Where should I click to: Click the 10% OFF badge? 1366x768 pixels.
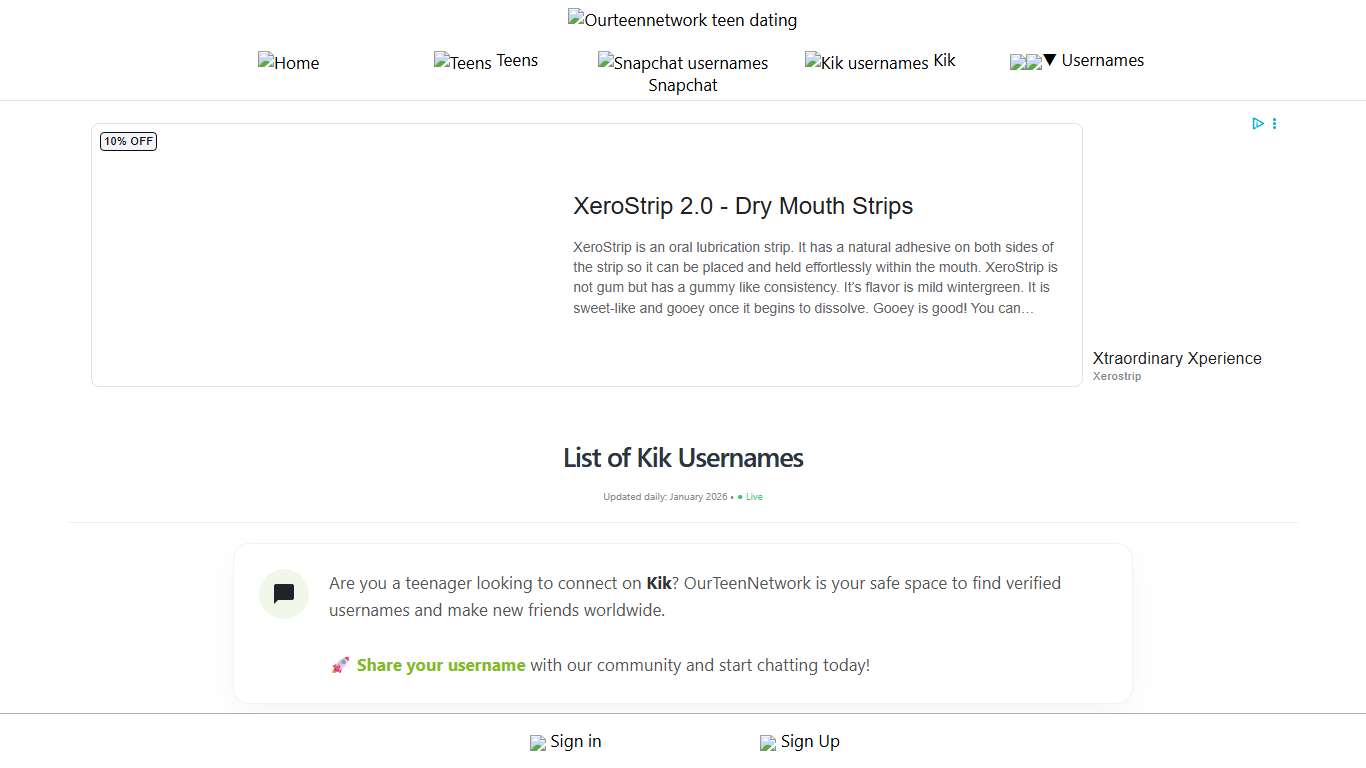point(128,141)
